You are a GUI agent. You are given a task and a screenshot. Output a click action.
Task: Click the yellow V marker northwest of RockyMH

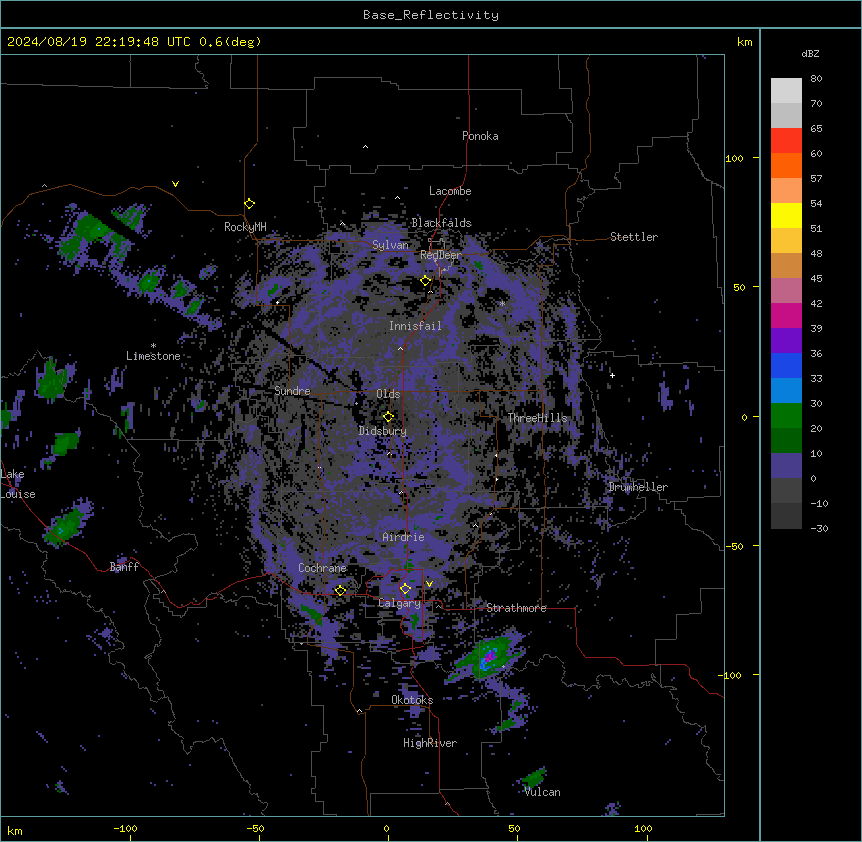click(x=175, y=184)
